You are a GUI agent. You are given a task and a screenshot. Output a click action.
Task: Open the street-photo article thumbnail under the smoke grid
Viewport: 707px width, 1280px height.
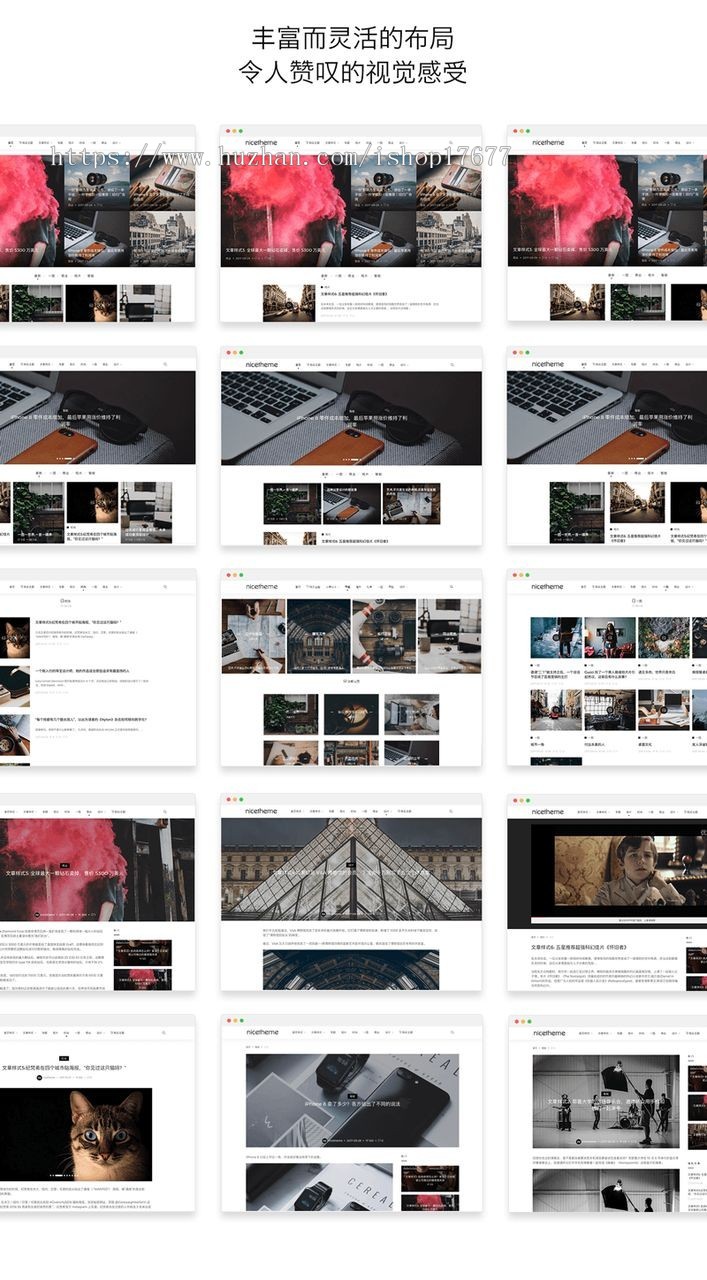click(289, 303)
